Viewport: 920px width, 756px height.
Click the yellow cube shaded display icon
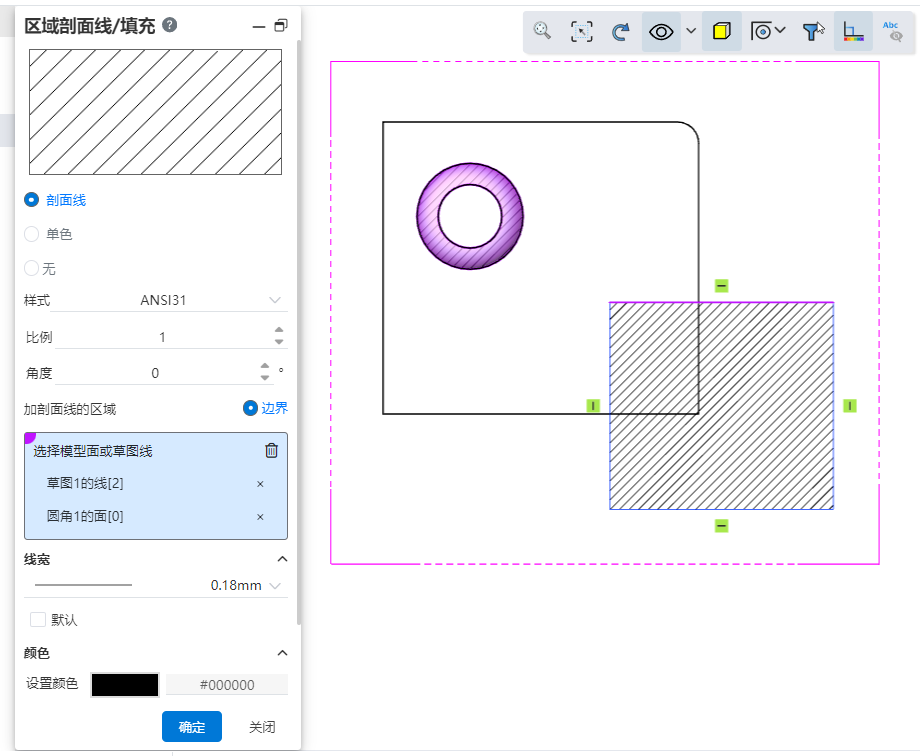pos(721,31)
